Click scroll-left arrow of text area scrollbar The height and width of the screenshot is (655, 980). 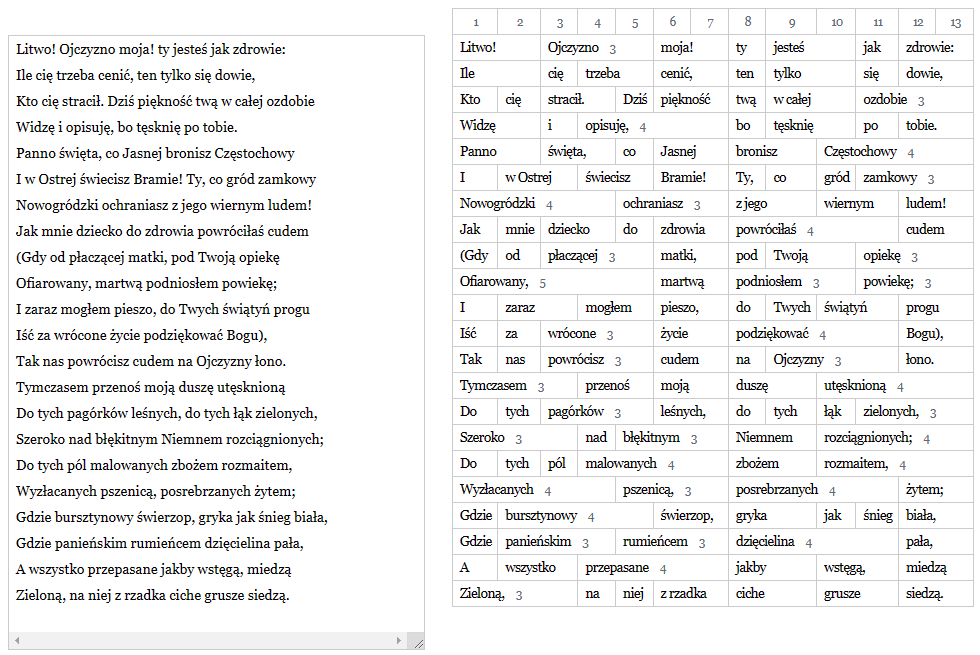pyautogui.click(x=17, y=640)
